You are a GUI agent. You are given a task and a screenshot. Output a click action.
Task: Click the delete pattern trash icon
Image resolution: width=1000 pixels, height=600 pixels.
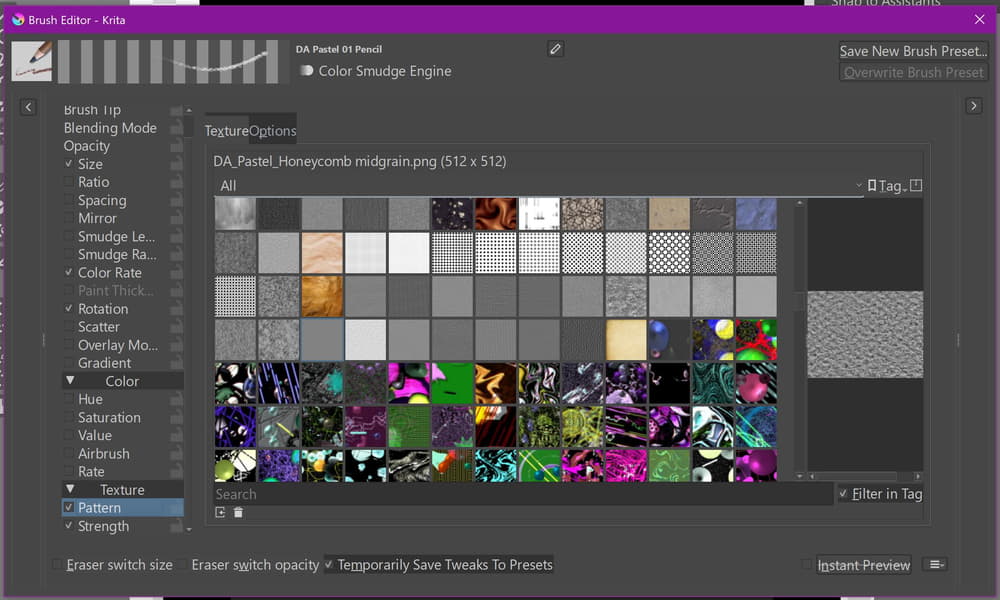pos(238,513)
